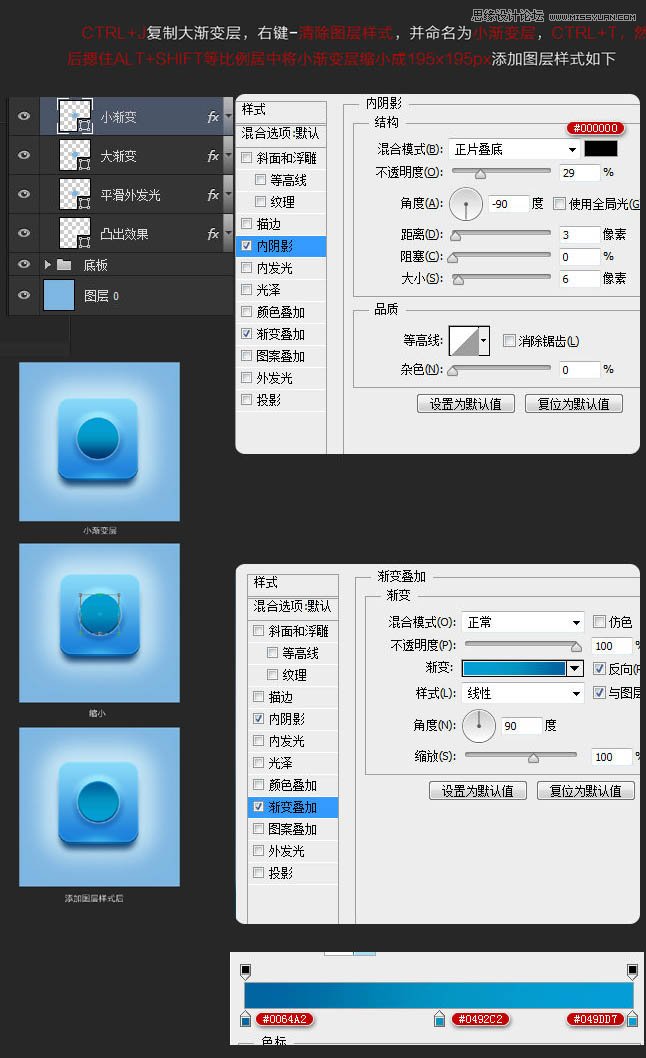Click the angle dial in 渐变叠加 settings
Screen dimensions: 646x1058
(479, 725)
